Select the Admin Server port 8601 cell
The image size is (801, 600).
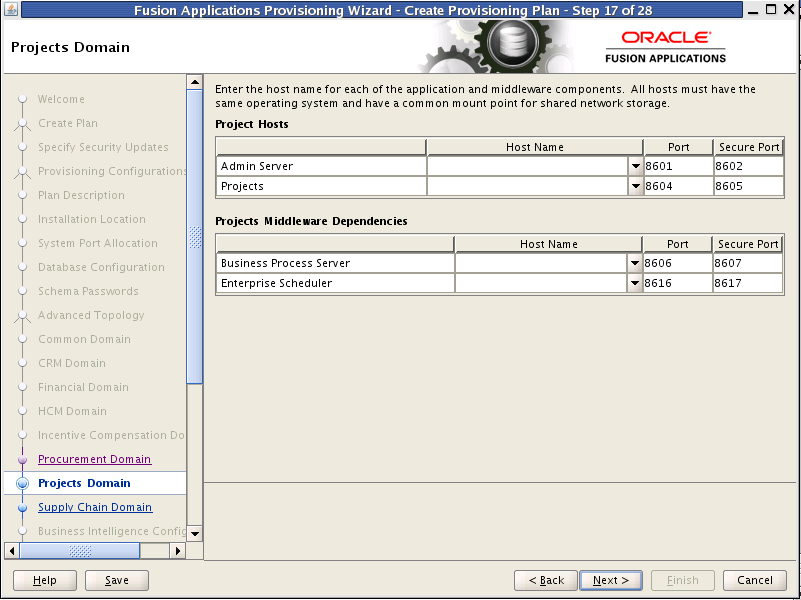[x=678, y=166]
